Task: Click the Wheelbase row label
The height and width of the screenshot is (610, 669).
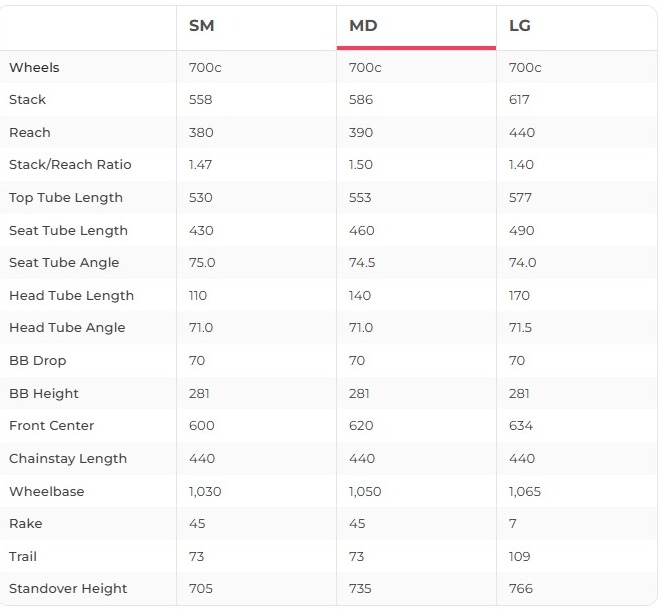Action: point(47,492)
